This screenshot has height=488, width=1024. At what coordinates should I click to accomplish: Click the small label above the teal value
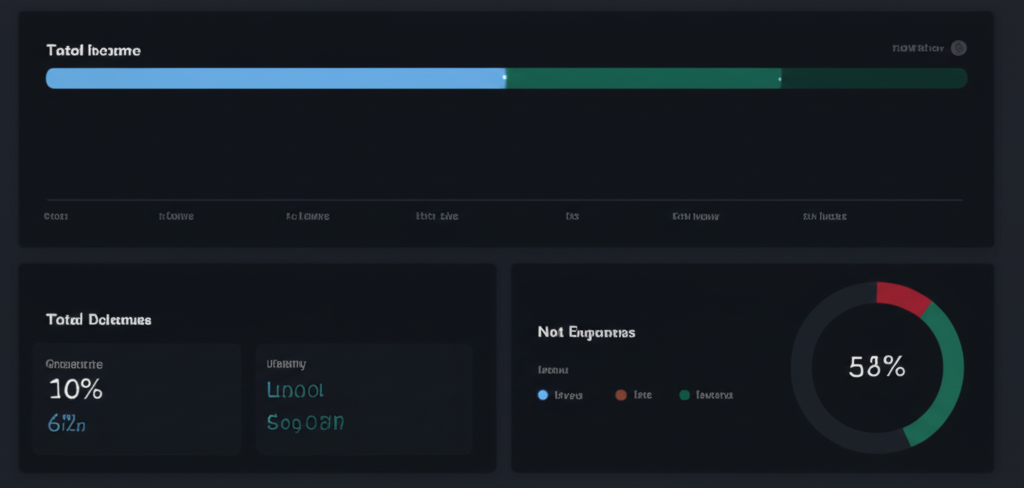coord(286,364)
